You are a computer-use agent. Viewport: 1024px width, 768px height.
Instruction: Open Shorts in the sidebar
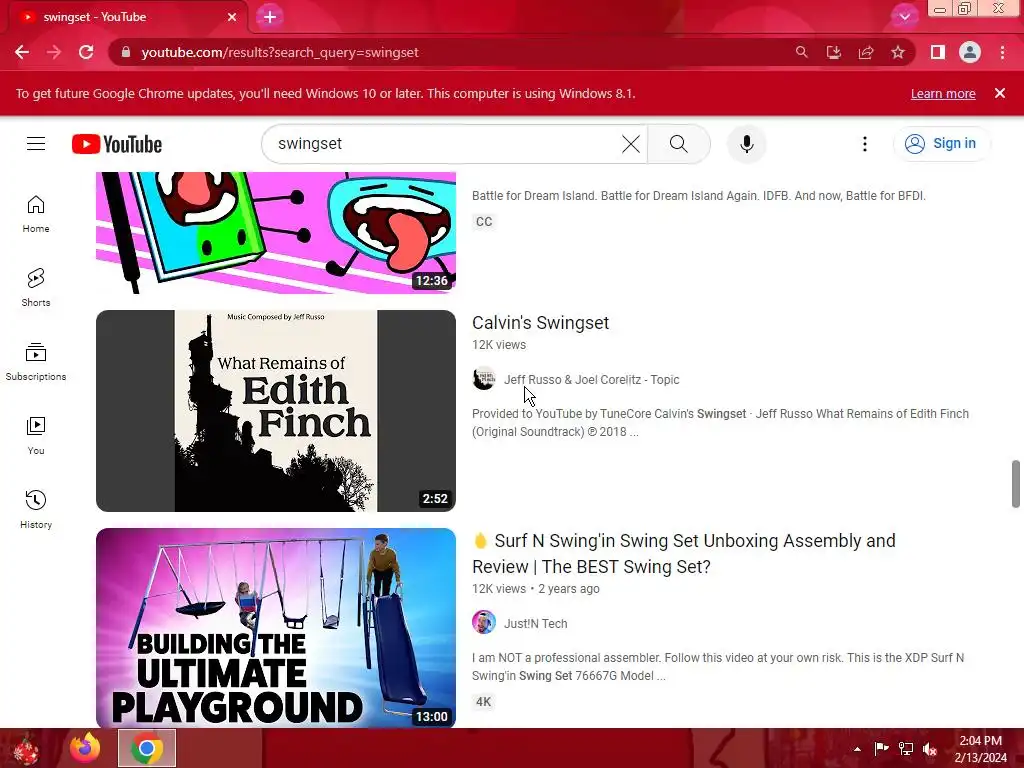tap(36, 287)
